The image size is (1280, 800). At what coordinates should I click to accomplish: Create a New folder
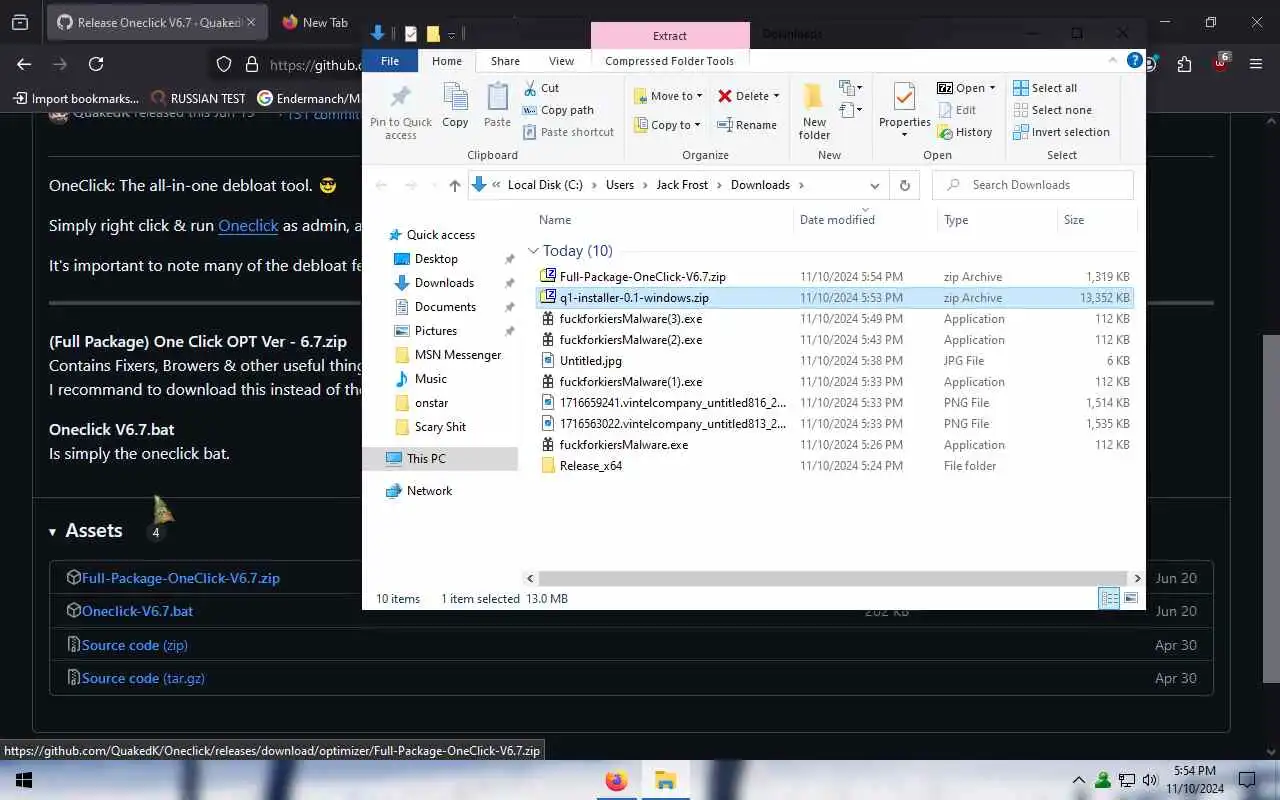pyautogui.click(x=814, y=111)
